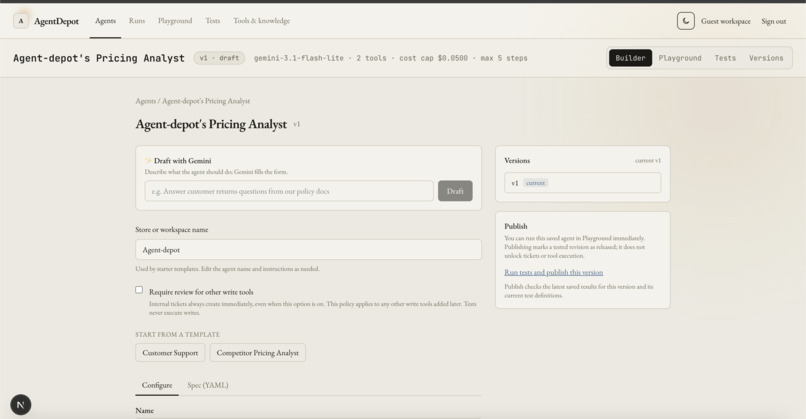
Task: Select the Builder view tab
Action: pos(630,58)
